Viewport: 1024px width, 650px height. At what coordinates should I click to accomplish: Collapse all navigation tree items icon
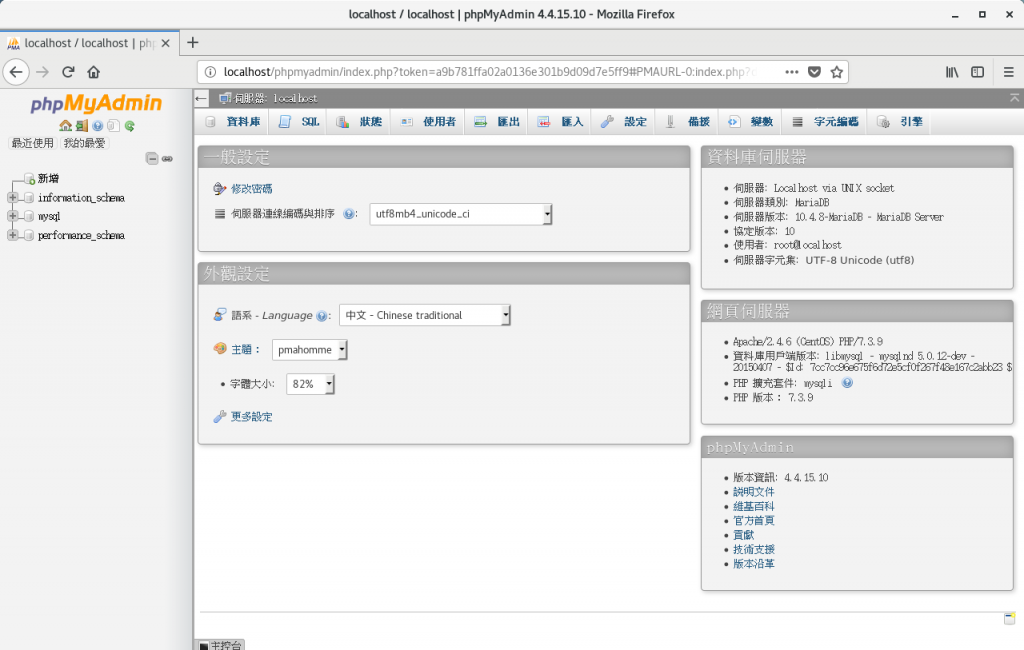(152, 159)
